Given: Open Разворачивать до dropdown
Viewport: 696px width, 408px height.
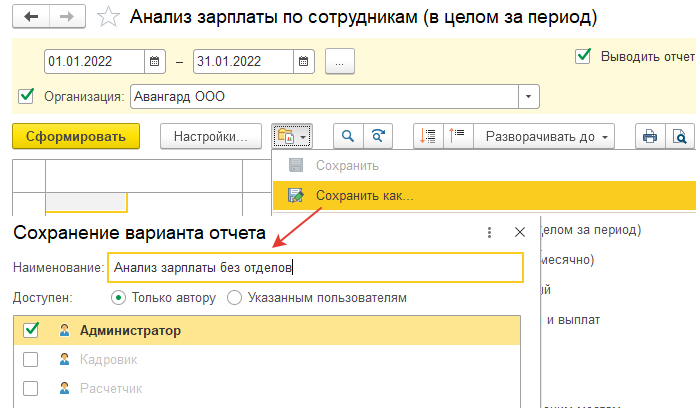Looking at the screenshot, I should click(x=544, y=136).
